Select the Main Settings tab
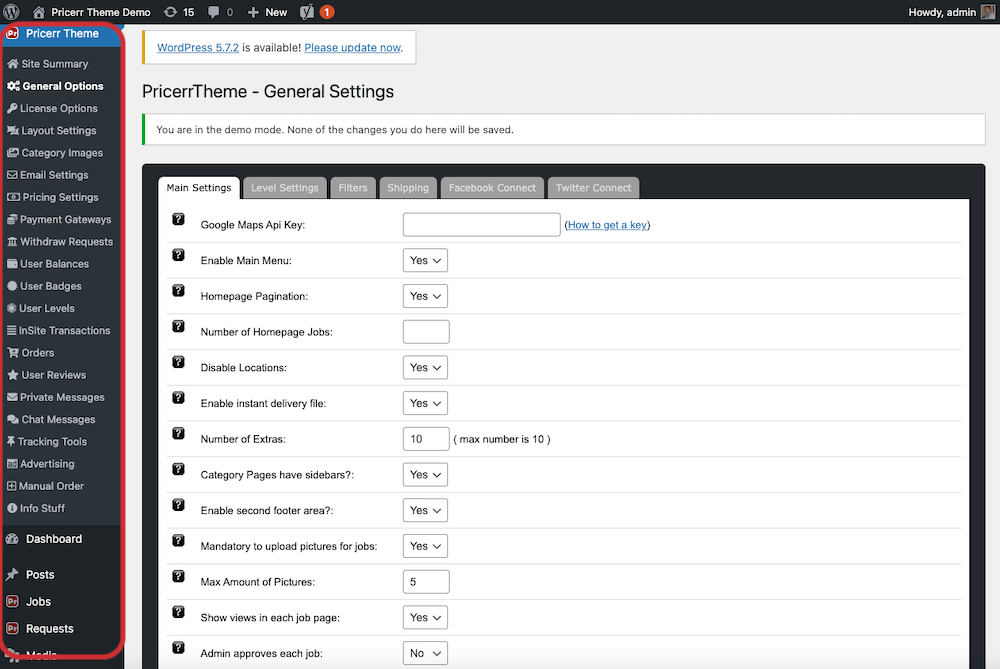This screenshot has width=1000, height=669. pyautogui.click(x=199, y=188)
